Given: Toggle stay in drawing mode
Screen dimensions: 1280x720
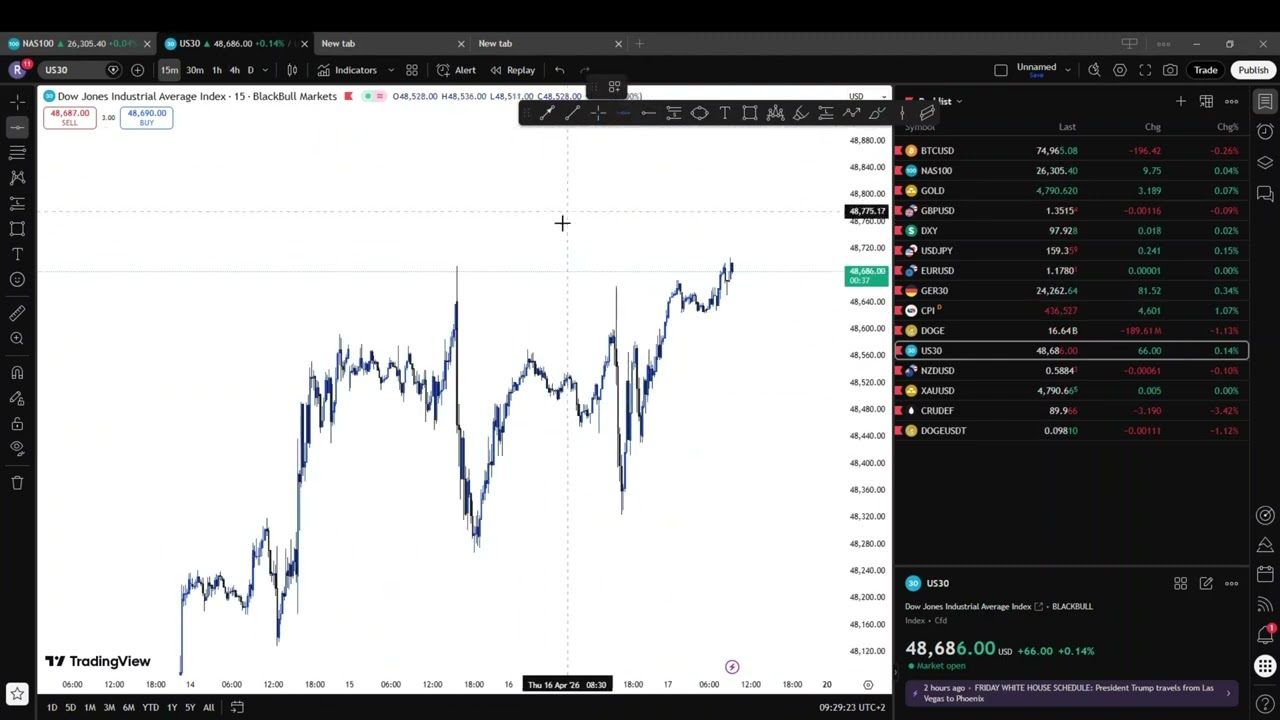Looking at the screenshot, I should click(17, 398).
